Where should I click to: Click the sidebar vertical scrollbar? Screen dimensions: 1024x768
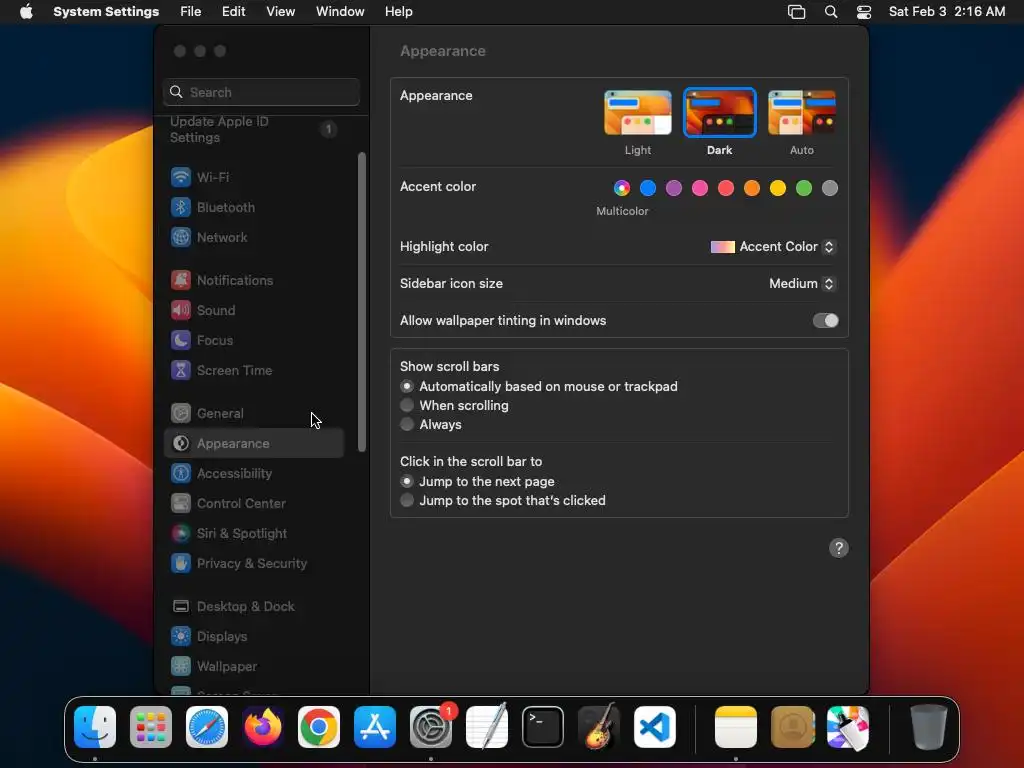[x=362, y=302]
